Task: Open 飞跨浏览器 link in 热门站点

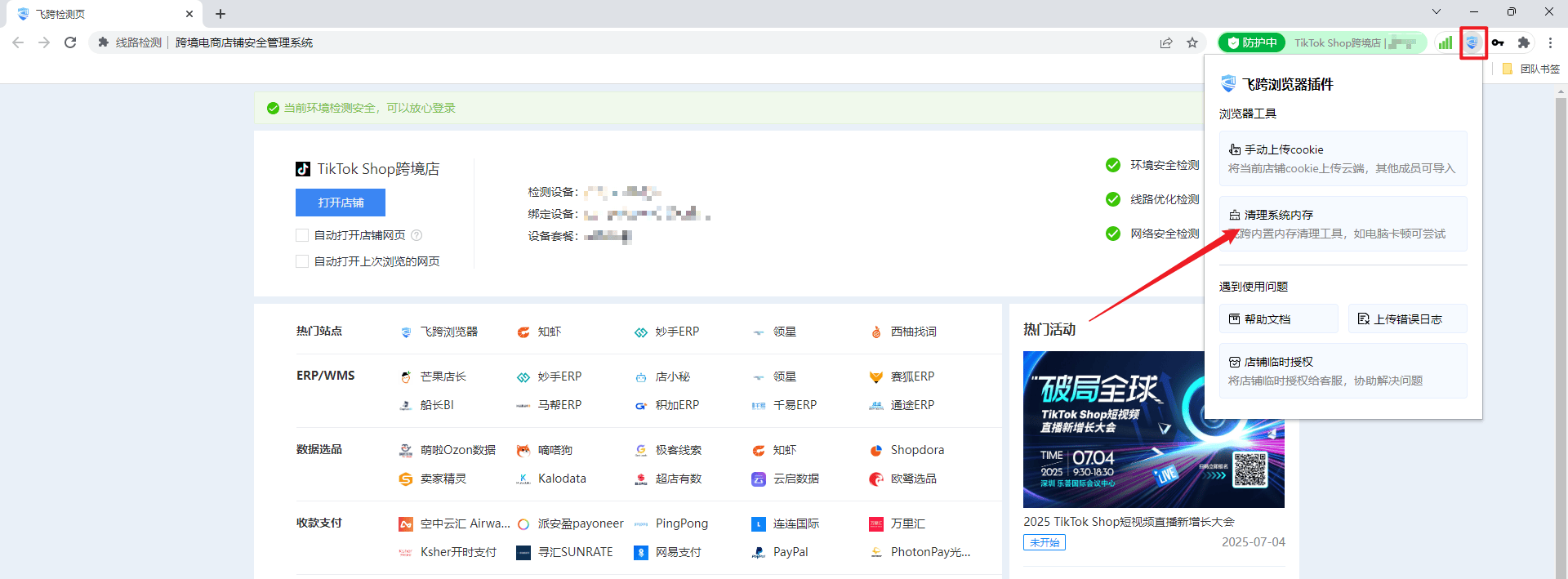Action: (x=439, y=332)
